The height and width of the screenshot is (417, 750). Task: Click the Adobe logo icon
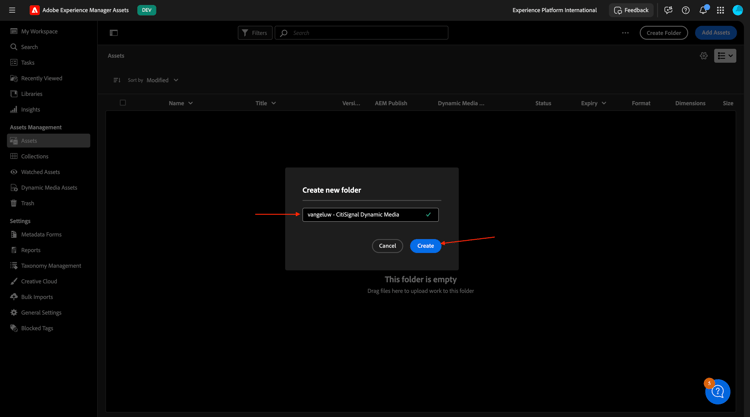[34, 10]
